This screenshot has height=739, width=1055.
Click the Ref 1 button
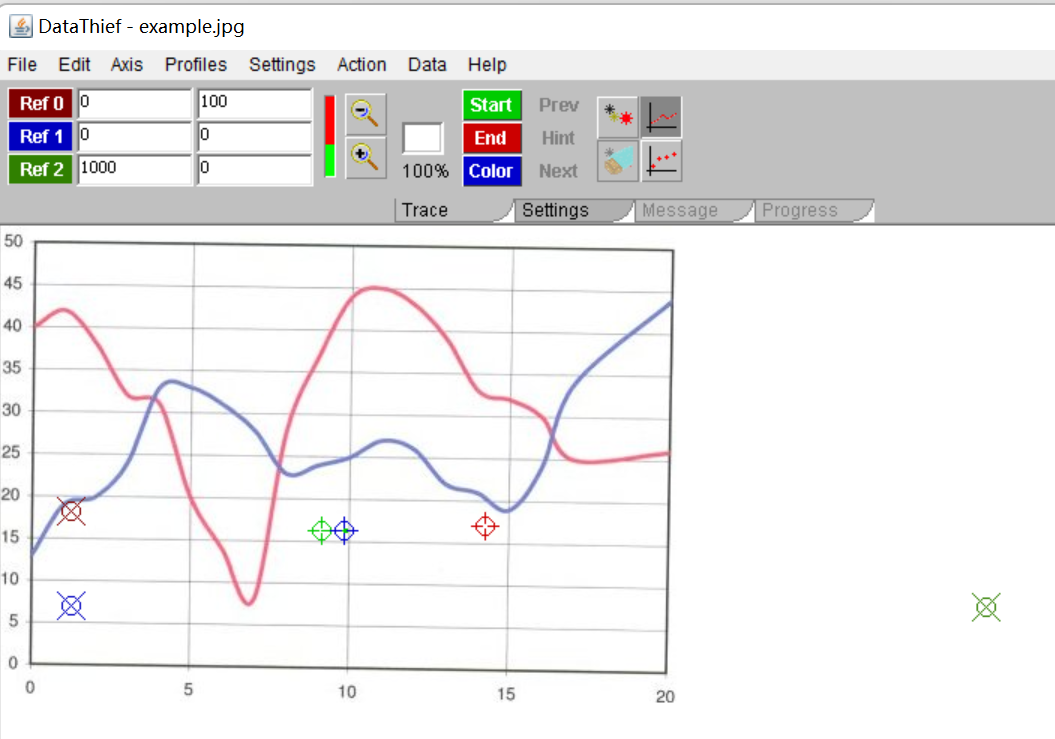[40, 137]
